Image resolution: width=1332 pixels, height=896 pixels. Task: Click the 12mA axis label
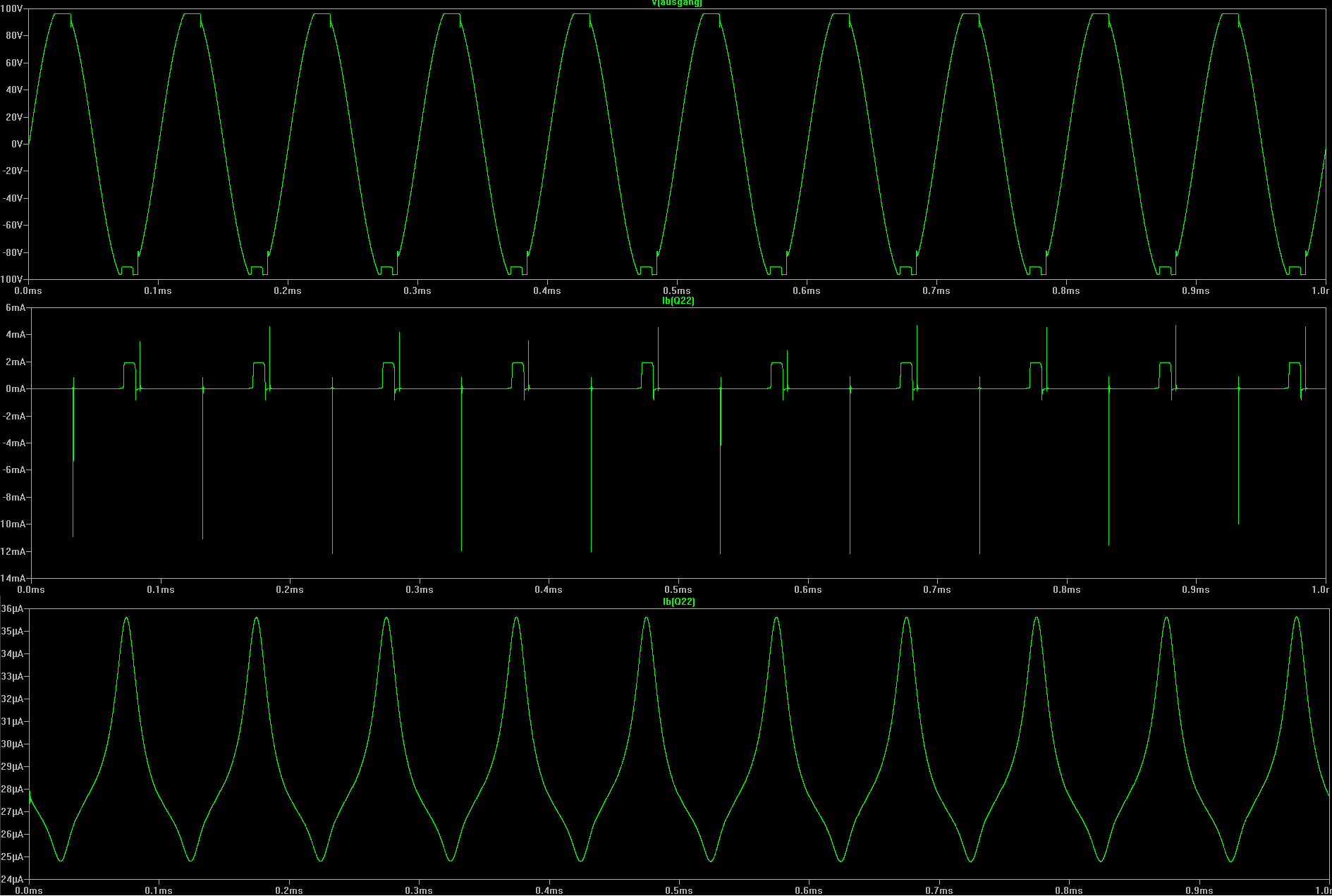point(13,551)
